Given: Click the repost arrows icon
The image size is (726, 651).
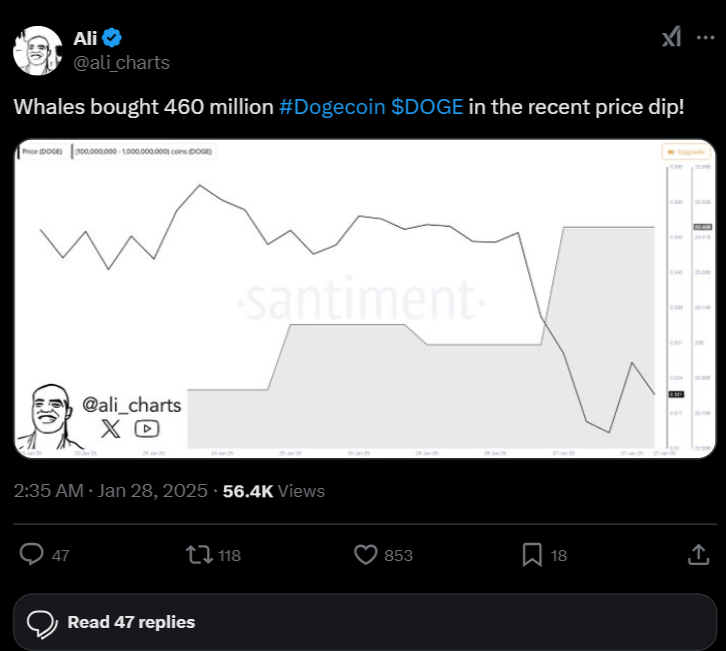Looking at the screenshot, I should click(x=199, y=554).
